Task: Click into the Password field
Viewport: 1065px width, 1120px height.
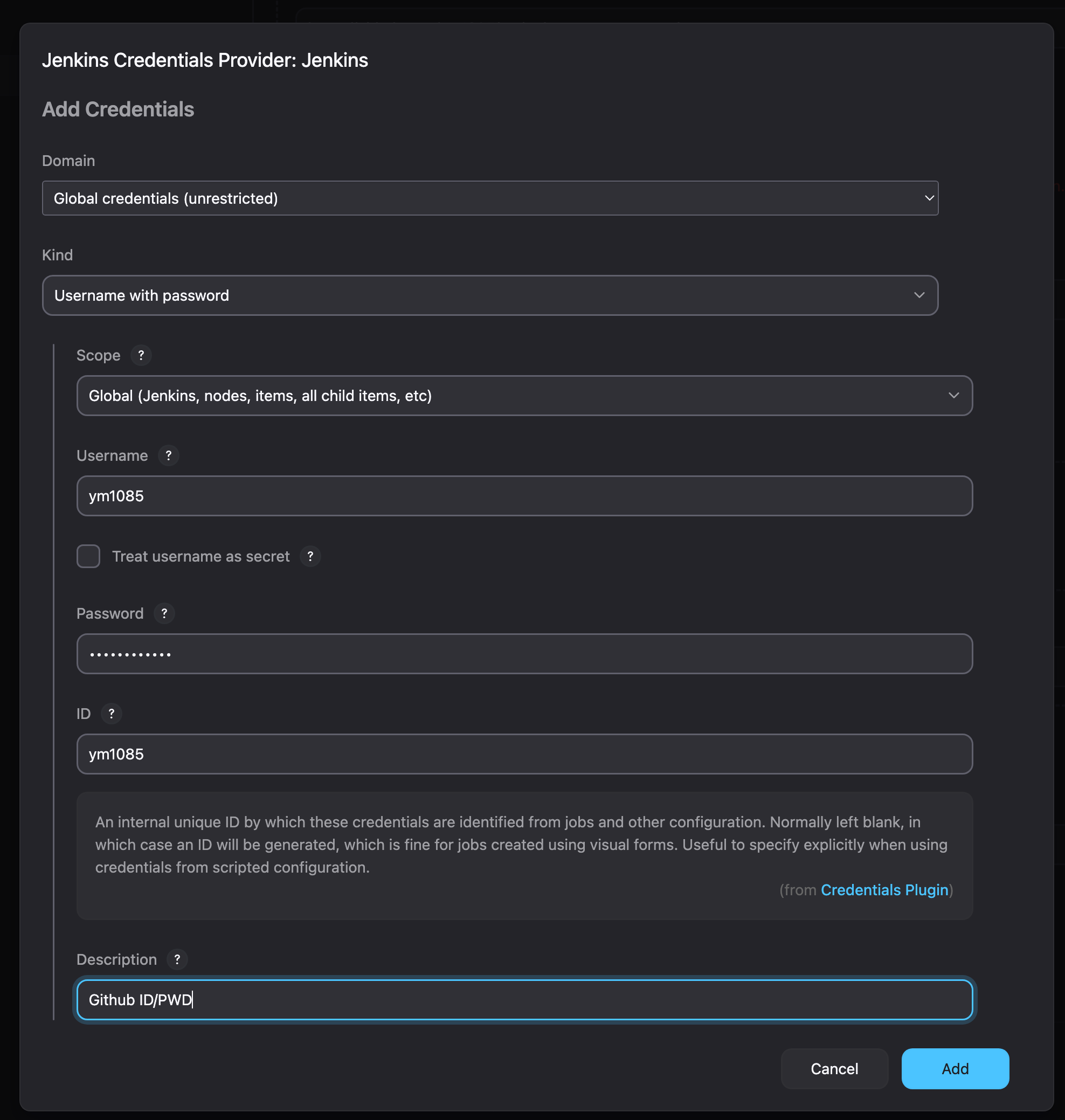Action: (523, 654)
